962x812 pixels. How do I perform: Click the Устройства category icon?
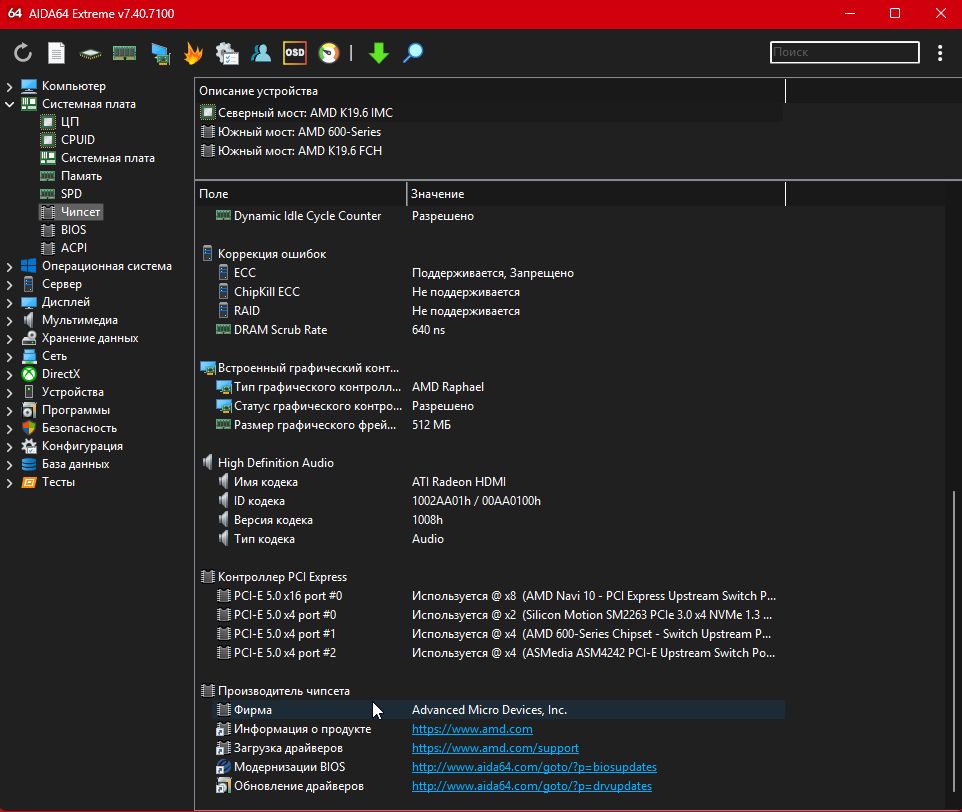29,392
